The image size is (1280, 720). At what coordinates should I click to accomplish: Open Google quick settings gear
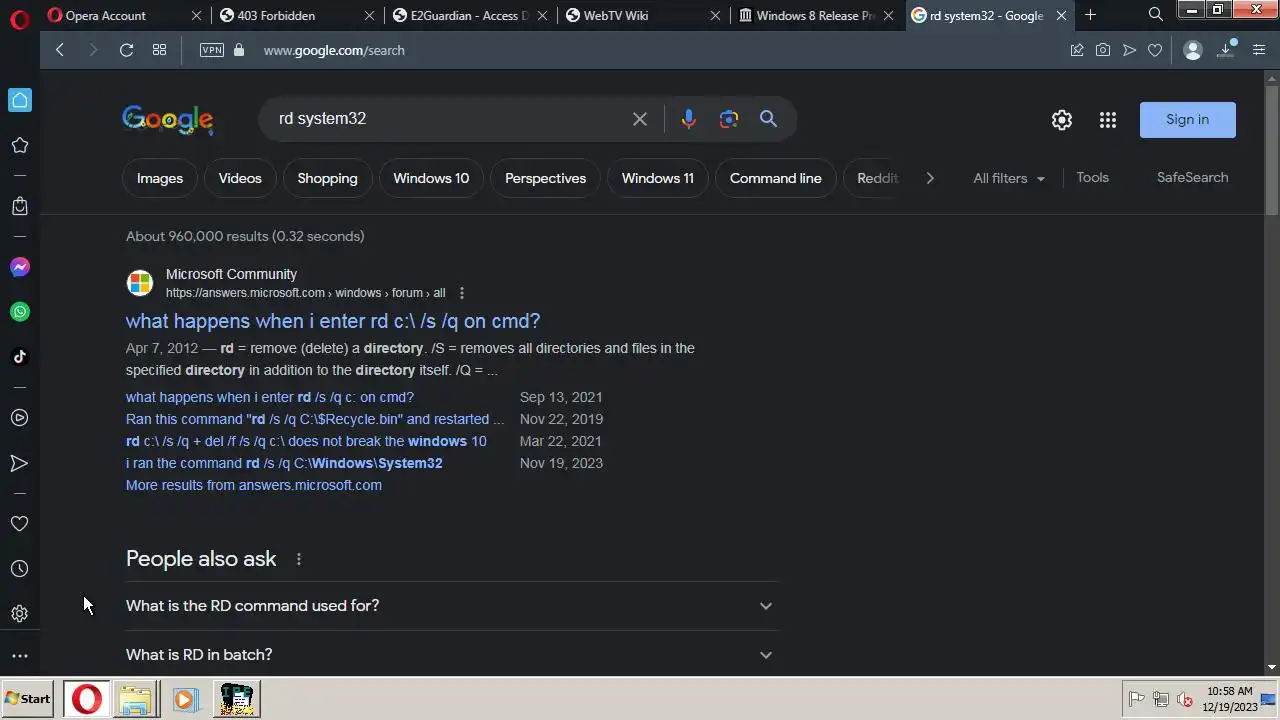(x=1062, y=120)
